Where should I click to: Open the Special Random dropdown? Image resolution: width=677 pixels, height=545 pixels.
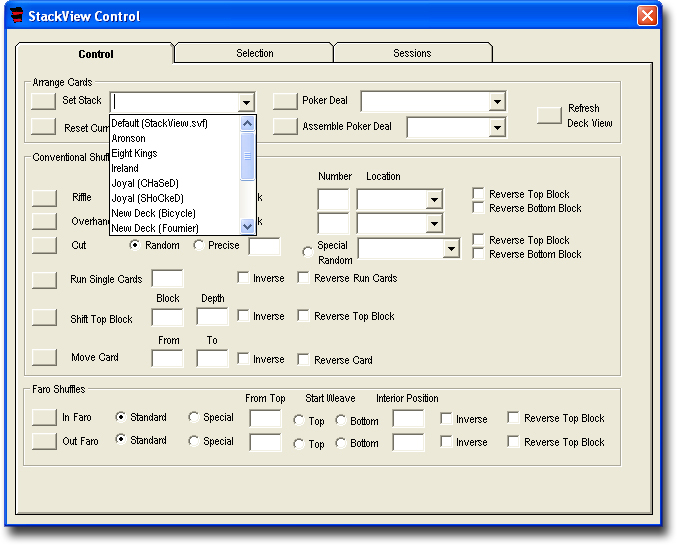click(x=451, y=249)
